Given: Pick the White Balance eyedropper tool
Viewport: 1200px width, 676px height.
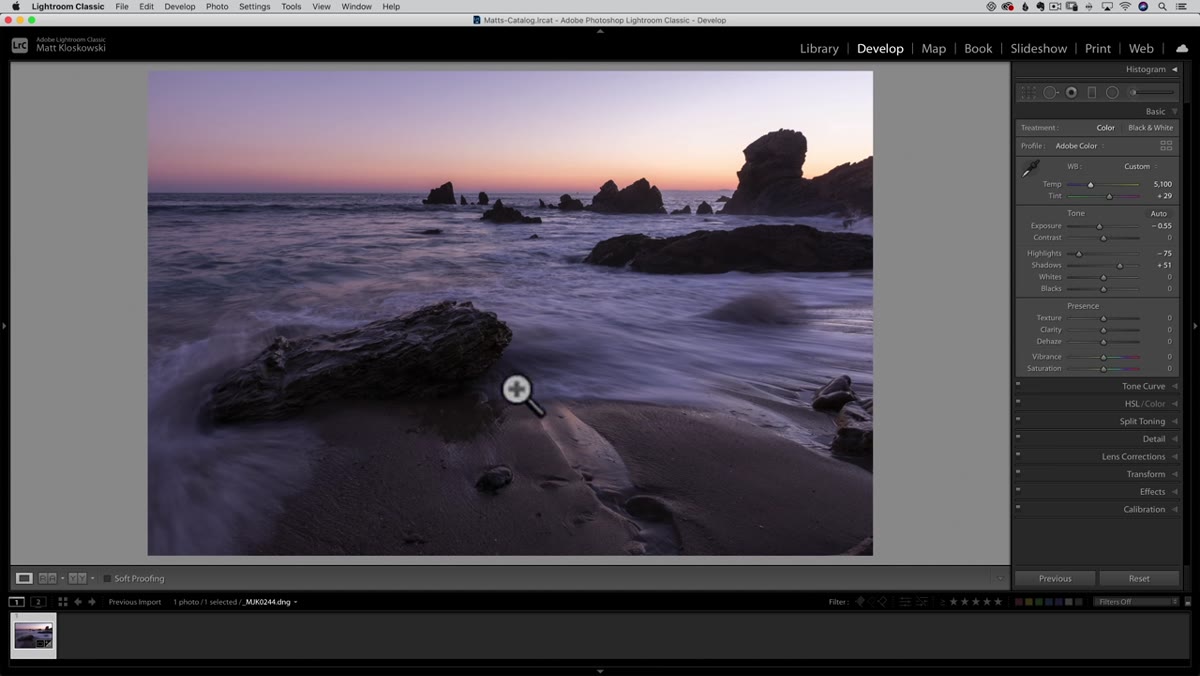Looking at the screenshot, I should pos(1030,169).
